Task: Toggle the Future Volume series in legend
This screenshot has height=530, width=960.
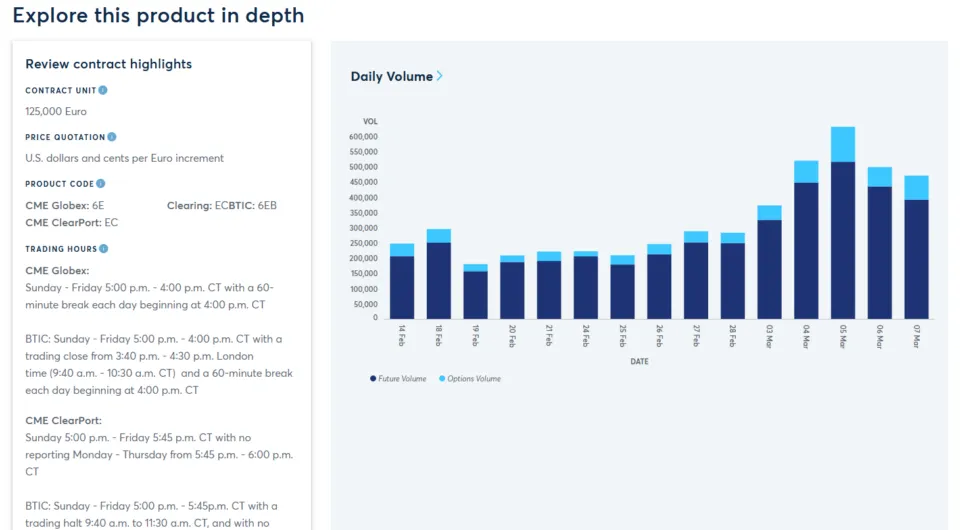Action: (x=402, y=379)
